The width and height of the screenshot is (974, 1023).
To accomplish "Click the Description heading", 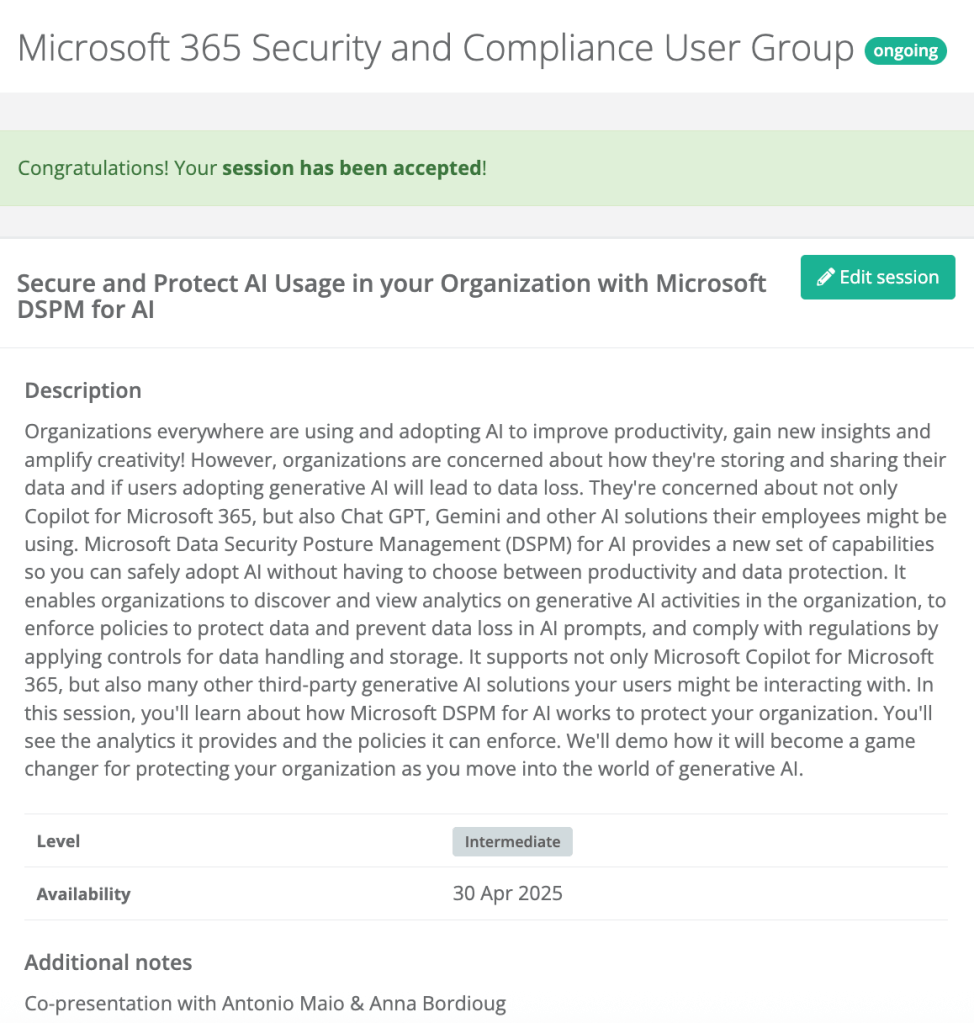I will pyautogui.click(x=83, y=390).
